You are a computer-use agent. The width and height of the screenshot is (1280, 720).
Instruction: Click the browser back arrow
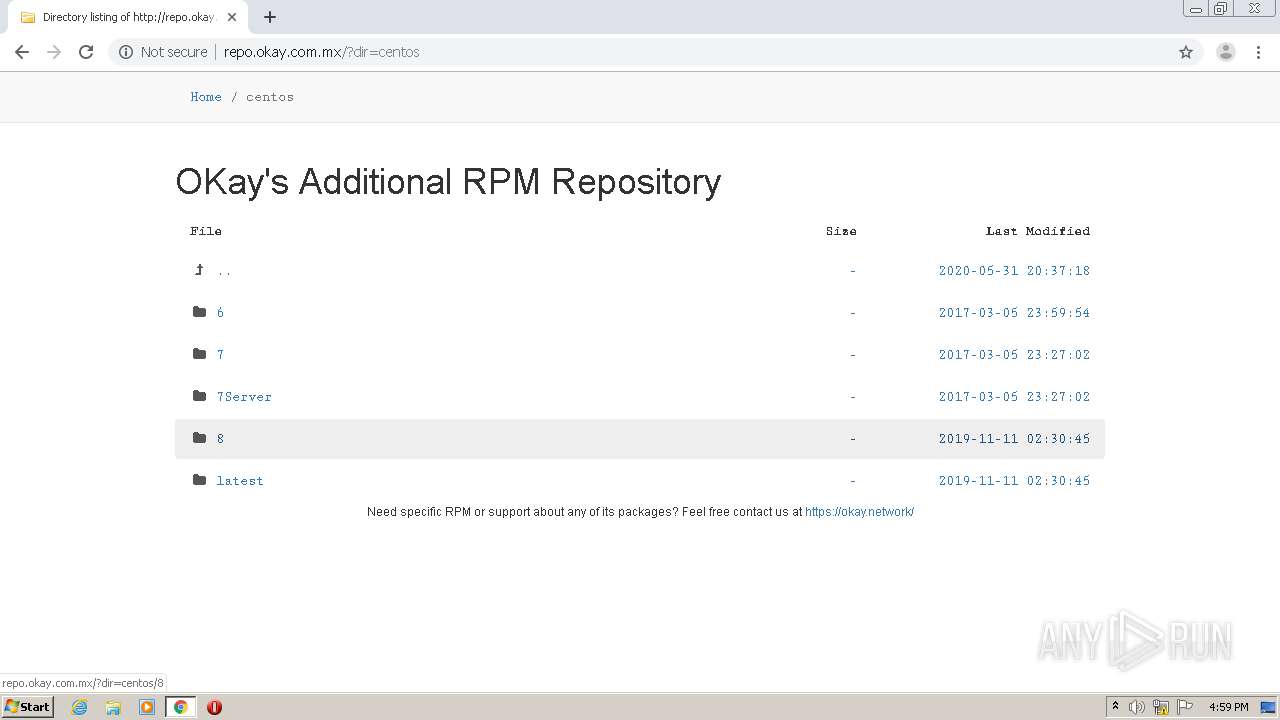(x=22, y=52)
